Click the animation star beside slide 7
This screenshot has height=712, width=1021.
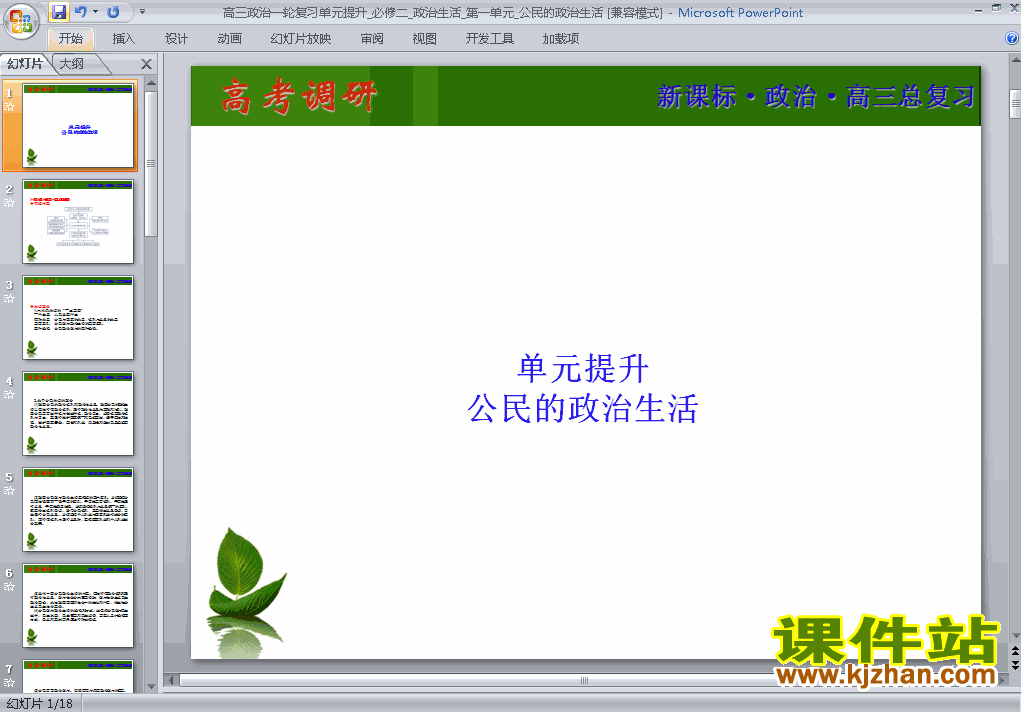(9, 683)
